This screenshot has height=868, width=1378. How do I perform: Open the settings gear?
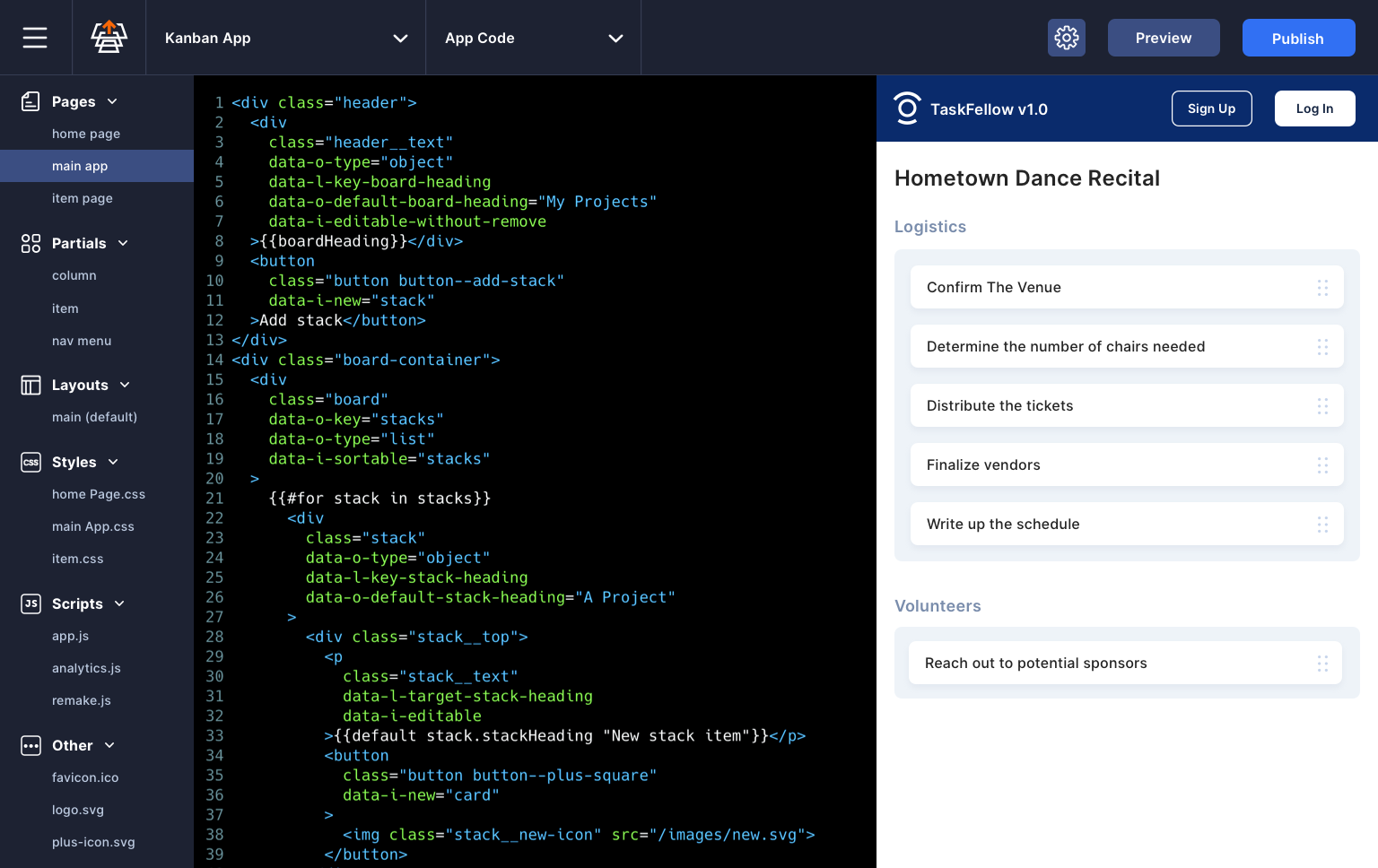[1066, 38]
